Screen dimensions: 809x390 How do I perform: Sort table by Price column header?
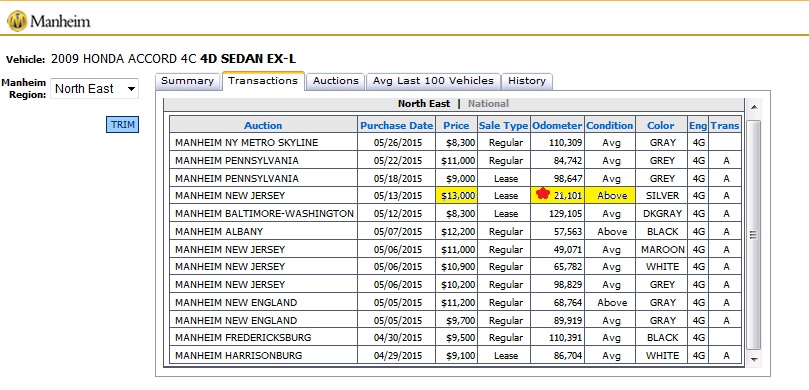point(456,125)
